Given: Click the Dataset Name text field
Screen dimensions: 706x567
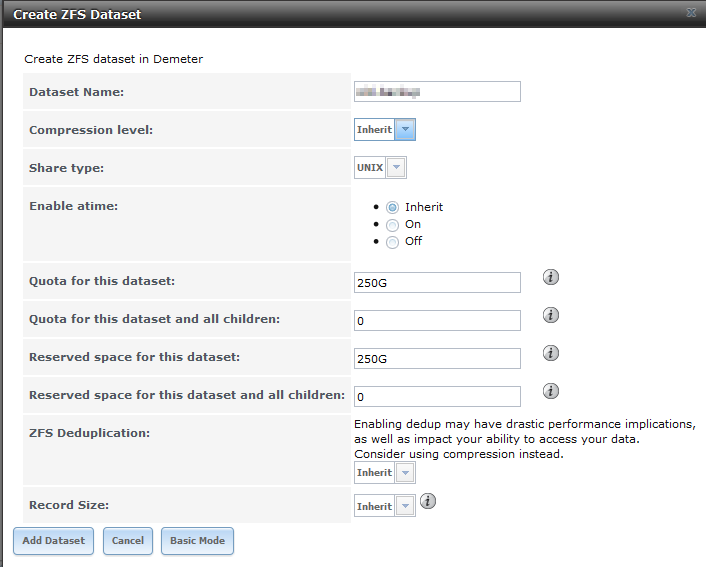Looking at the screenshot, I should [437, 92].
